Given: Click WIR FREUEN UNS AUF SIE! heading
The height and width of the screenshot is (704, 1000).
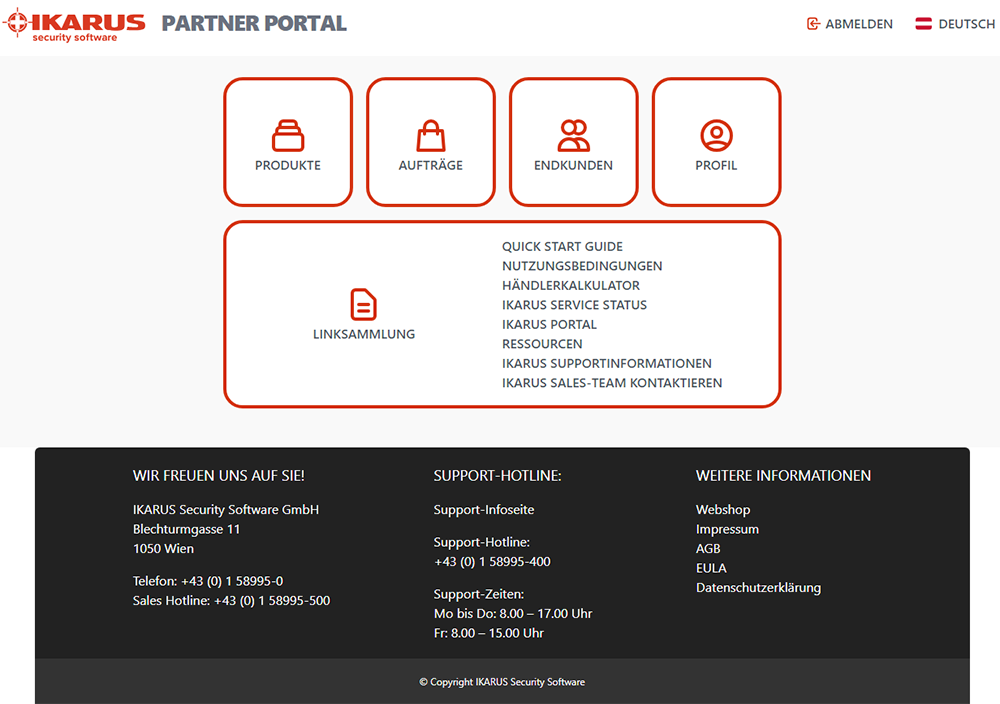Looking at the screenshot, I should click(x=219, y=476).
